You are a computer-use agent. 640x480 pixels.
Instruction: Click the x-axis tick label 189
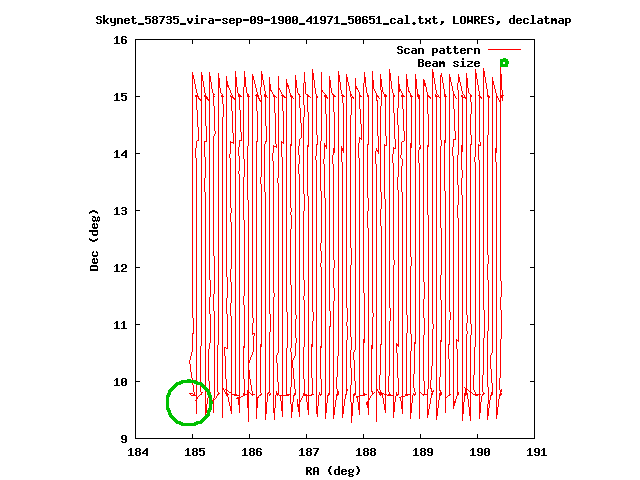pyautogui.click(x=422, y=452)
